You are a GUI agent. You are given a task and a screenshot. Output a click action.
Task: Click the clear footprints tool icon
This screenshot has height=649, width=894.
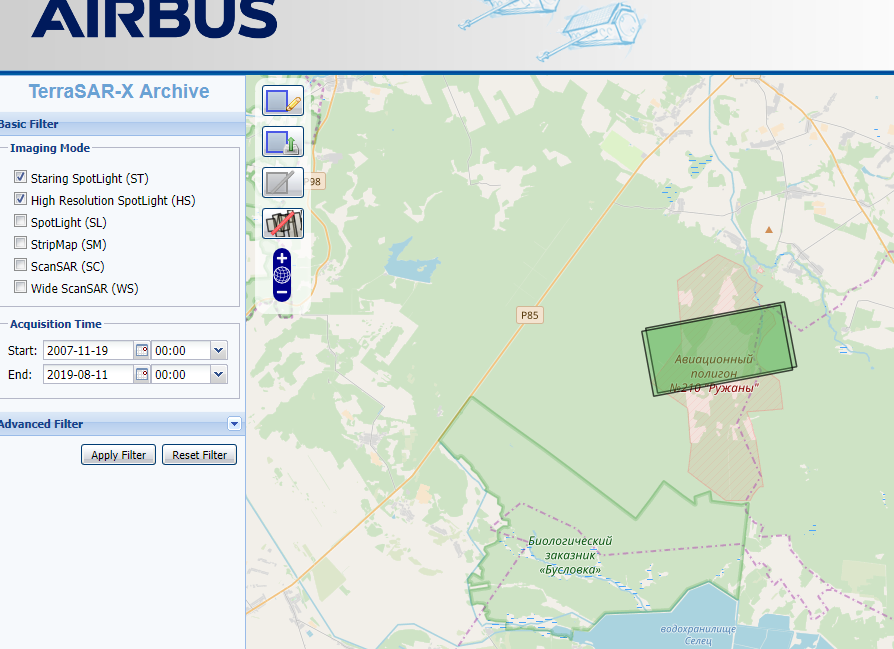[283, 224]
